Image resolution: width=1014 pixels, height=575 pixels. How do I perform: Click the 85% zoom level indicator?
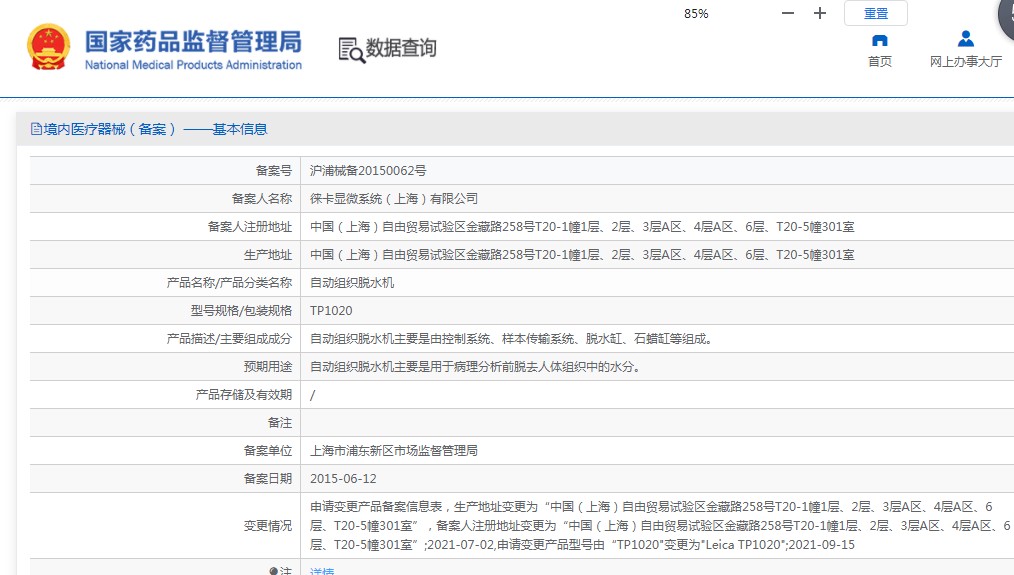(696, 14)
